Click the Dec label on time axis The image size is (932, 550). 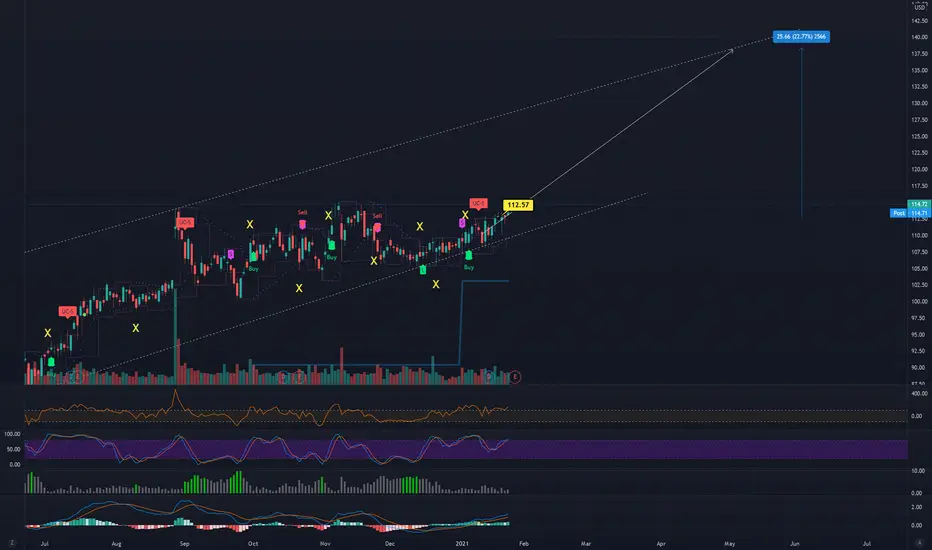tap(390, 543)
